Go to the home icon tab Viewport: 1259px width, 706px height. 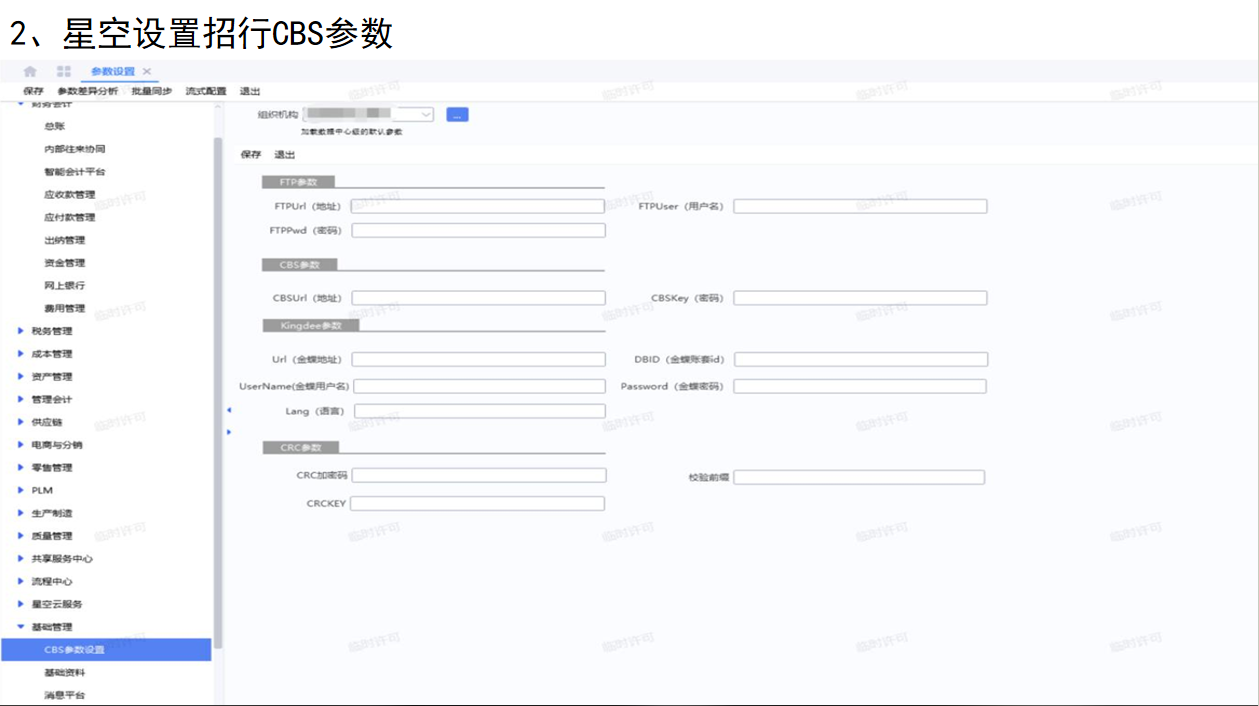click(x=30, y=71)
